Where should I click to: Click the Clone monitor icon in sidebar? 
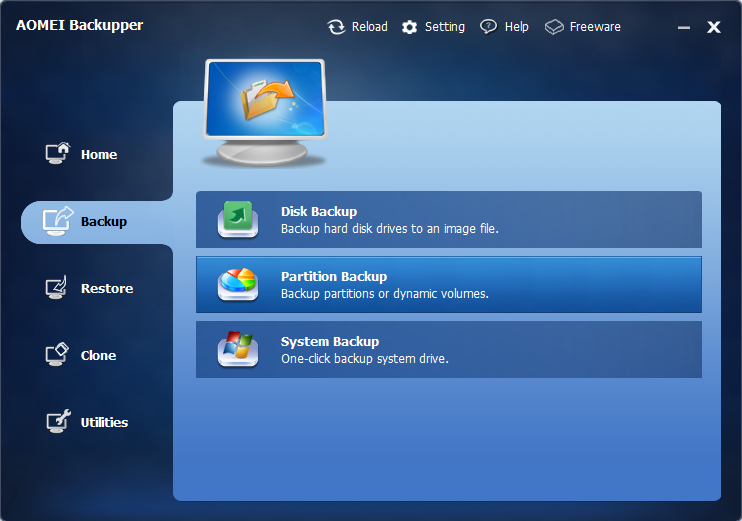(57, 354)
